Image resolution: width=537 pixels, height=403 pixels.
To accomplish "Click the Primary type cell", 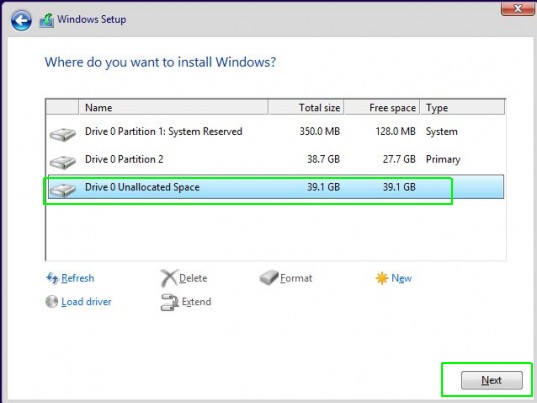I will click(x=443, y=160).
